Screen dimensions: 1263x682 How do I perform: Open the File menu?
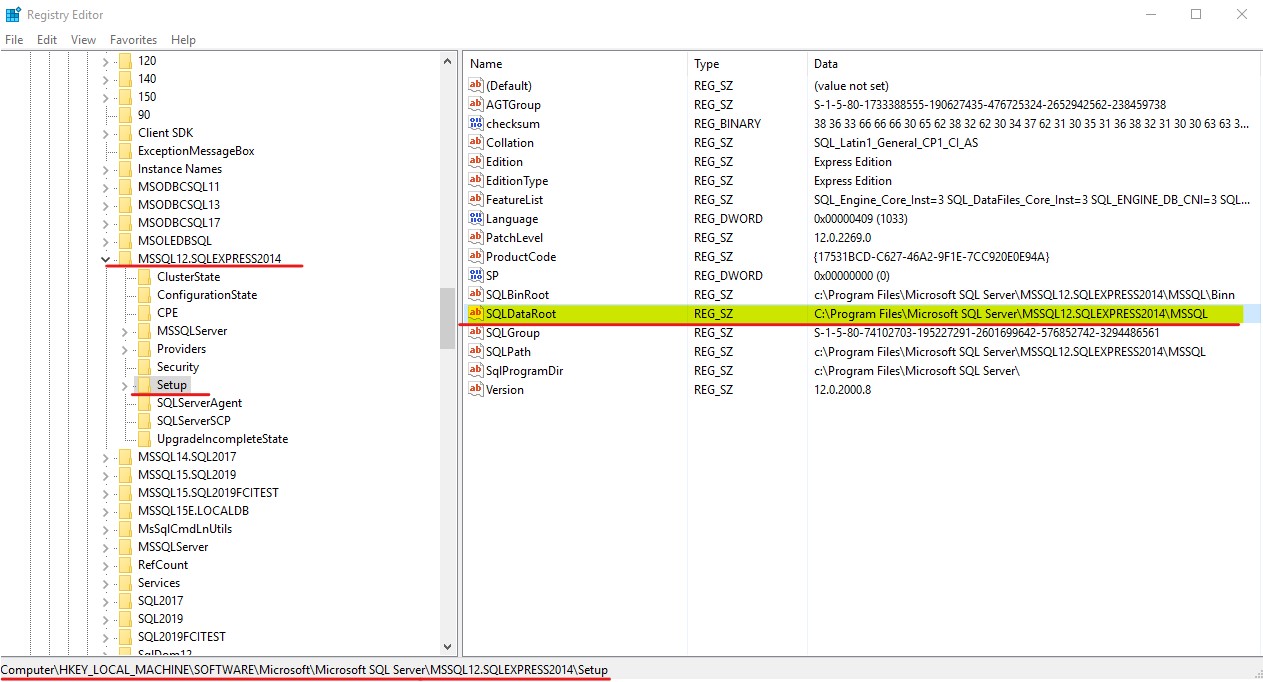14,40
